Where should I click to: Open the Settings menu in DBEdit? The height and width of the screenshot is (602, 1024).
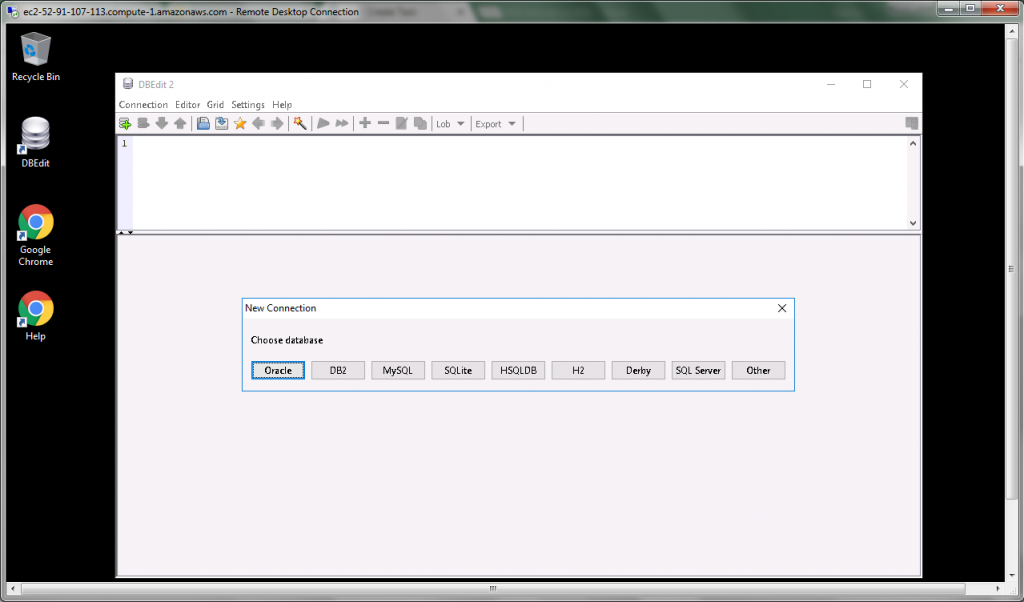click(x=247, y=104)
